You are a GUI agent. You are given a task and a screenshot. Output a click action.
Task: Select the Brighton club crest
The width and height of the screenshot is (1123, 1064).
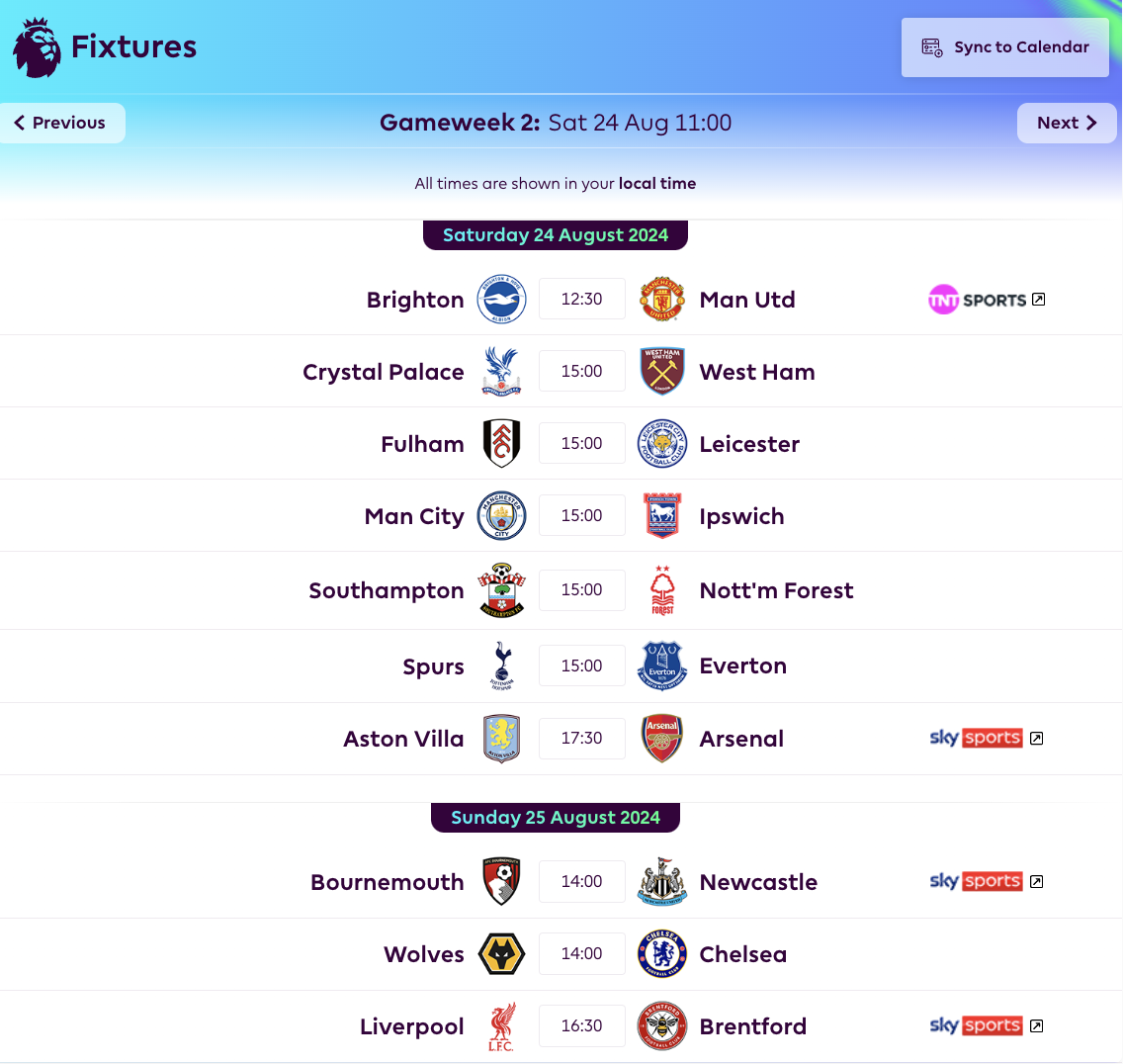[501, 299]
